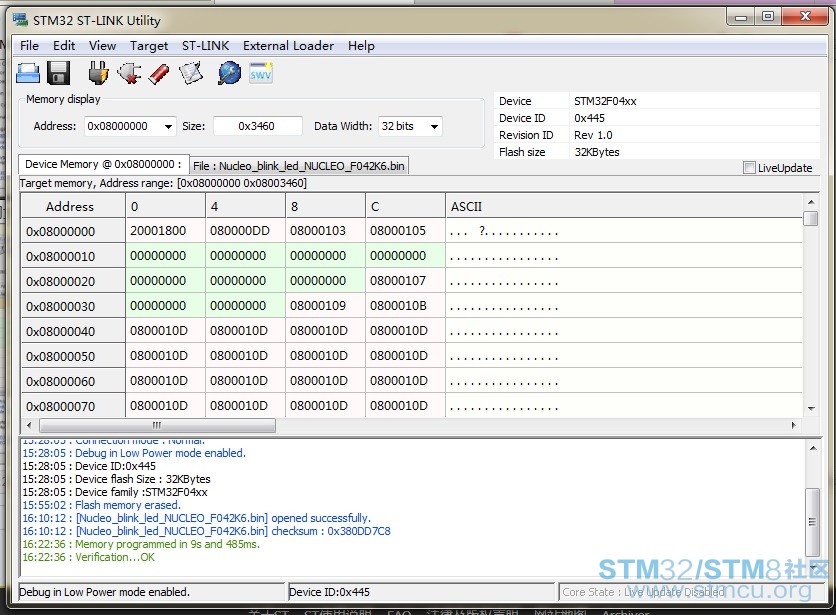The image size is (836, 615).
Task: Open the External Loader menu
Action: pyautogui.click(x=288, y=46)
